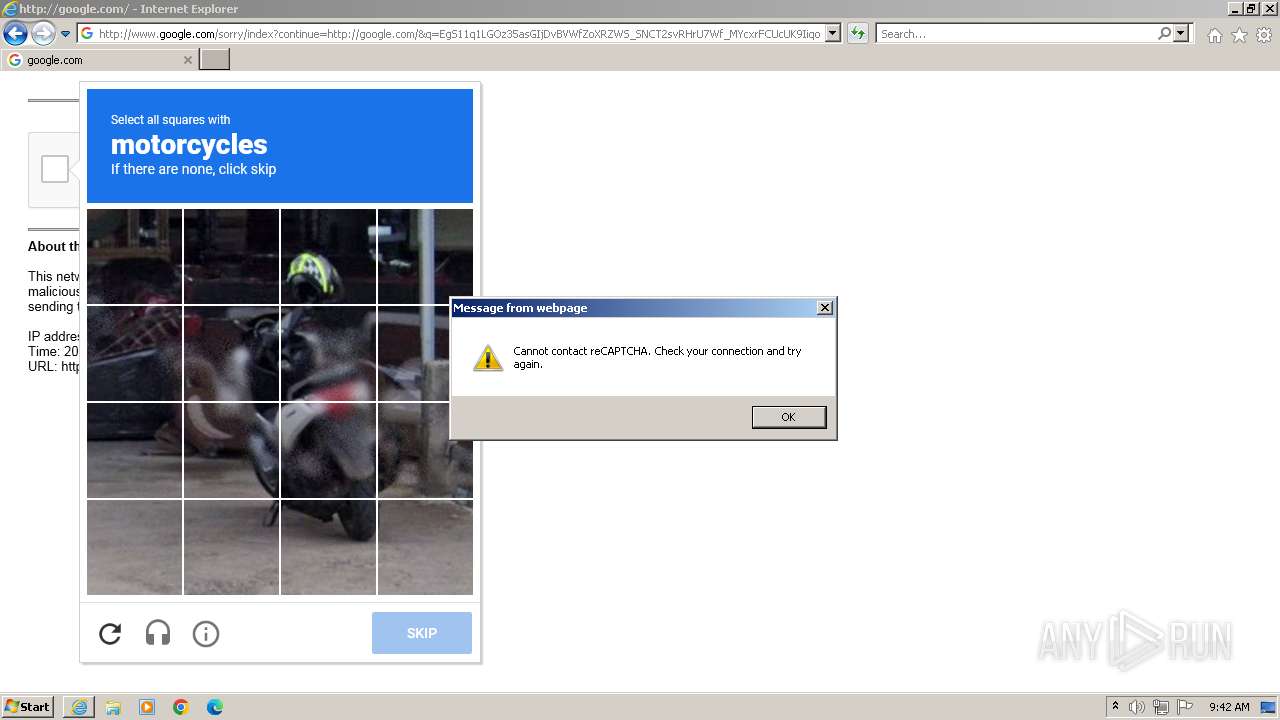Select top-left captcha image tile
This screenshot has height=720, width=1280.
tap(134, 256)
